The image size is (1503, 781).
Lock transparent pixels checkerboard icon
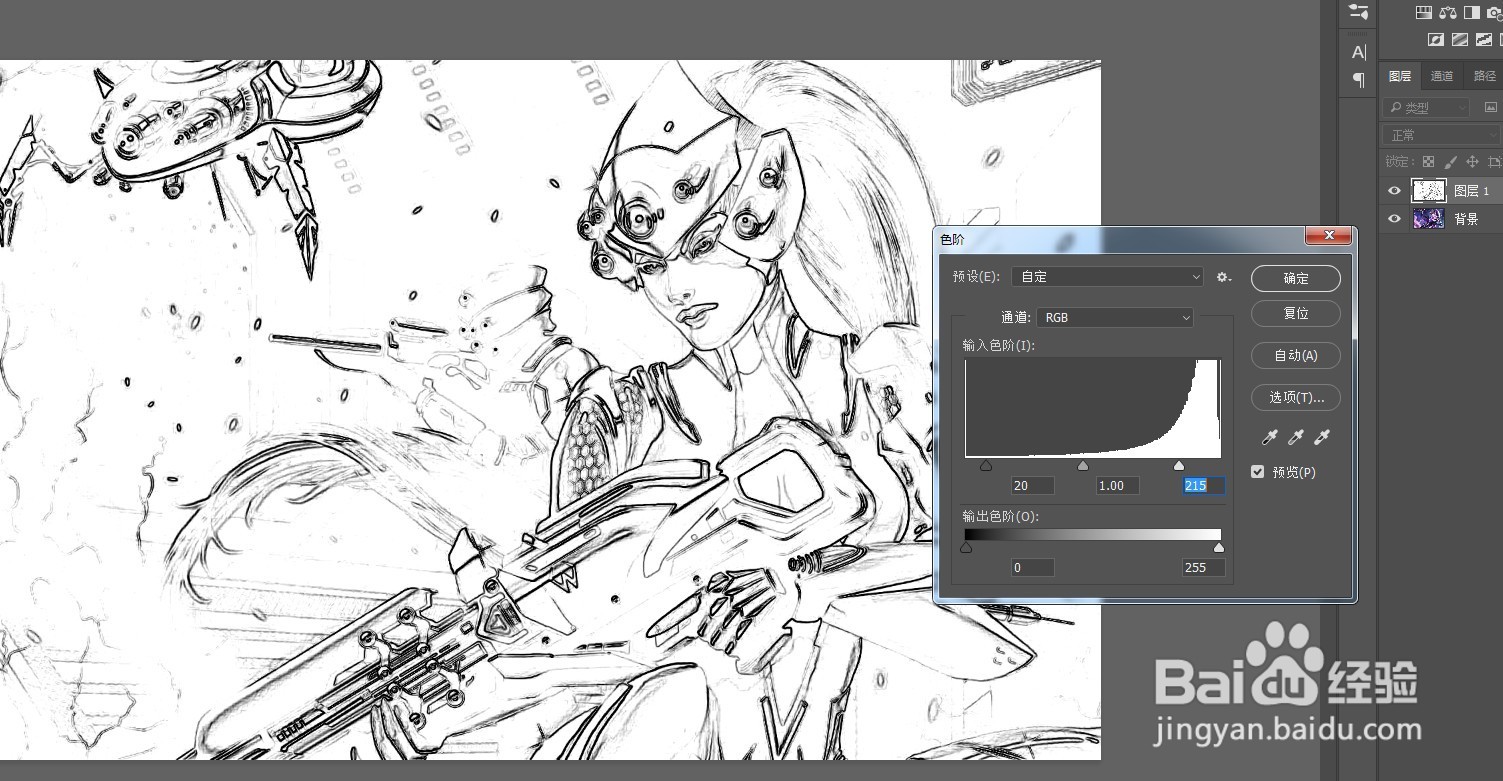click(1429, 161)
